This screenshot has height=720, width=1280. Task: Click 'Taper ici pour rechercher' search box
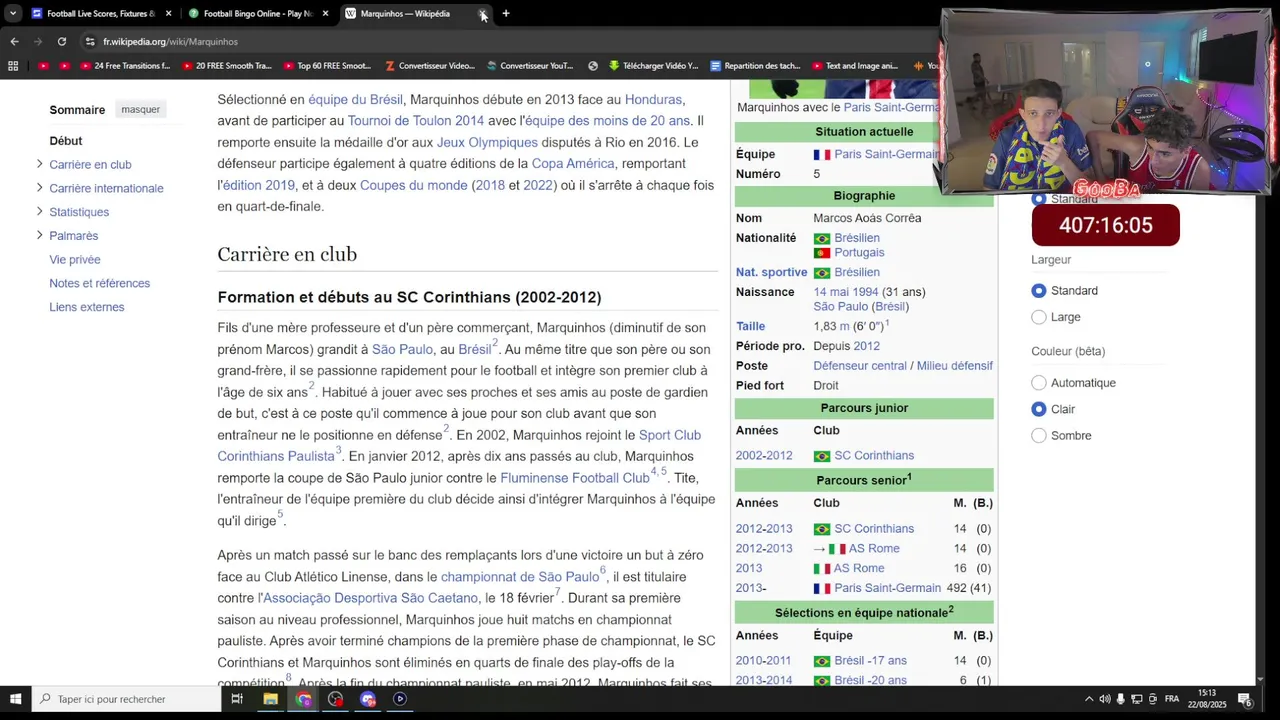125,699
